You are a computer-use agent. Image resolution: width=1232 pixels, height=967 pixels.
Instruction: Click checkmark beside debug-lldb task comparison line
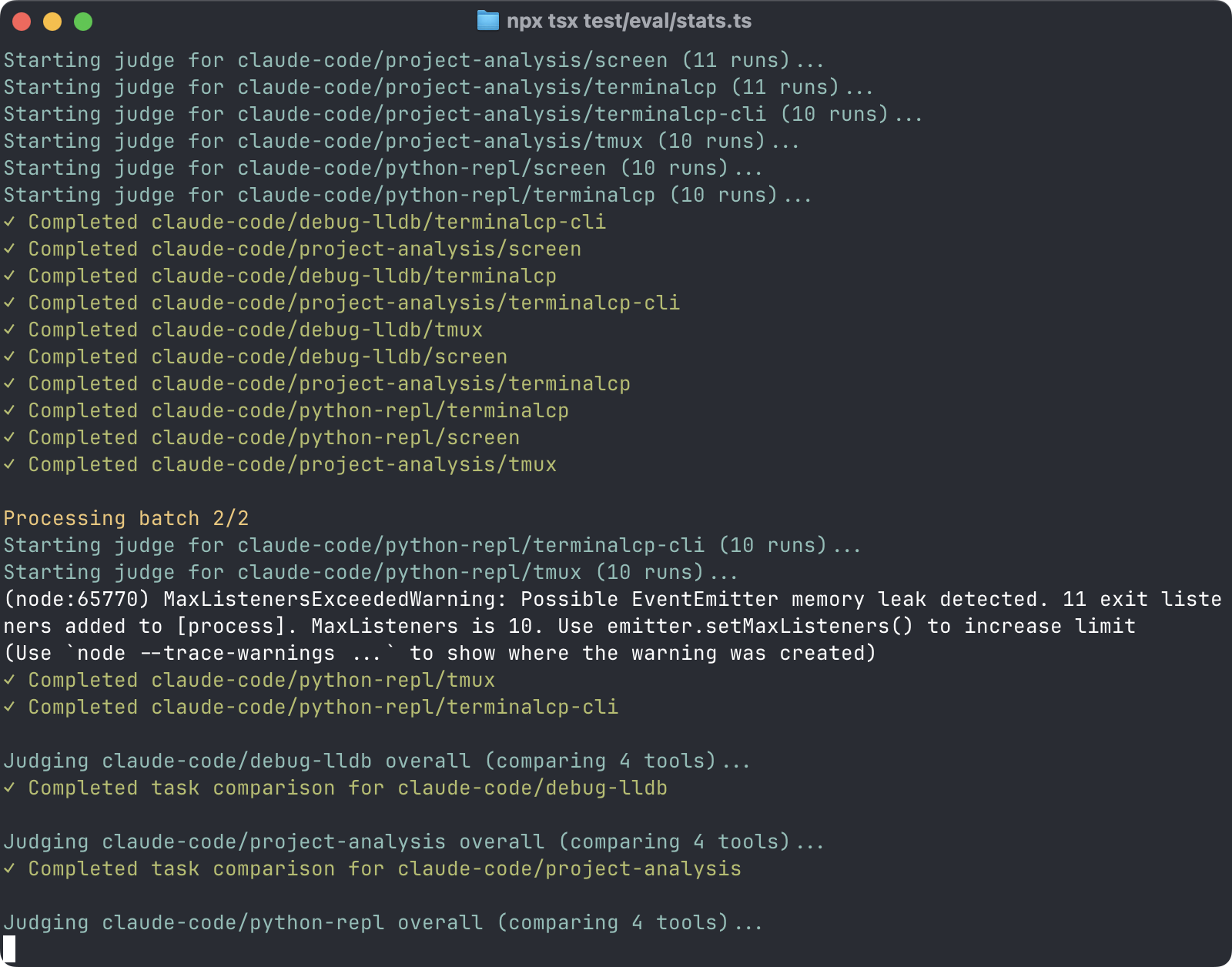[9, 788]
